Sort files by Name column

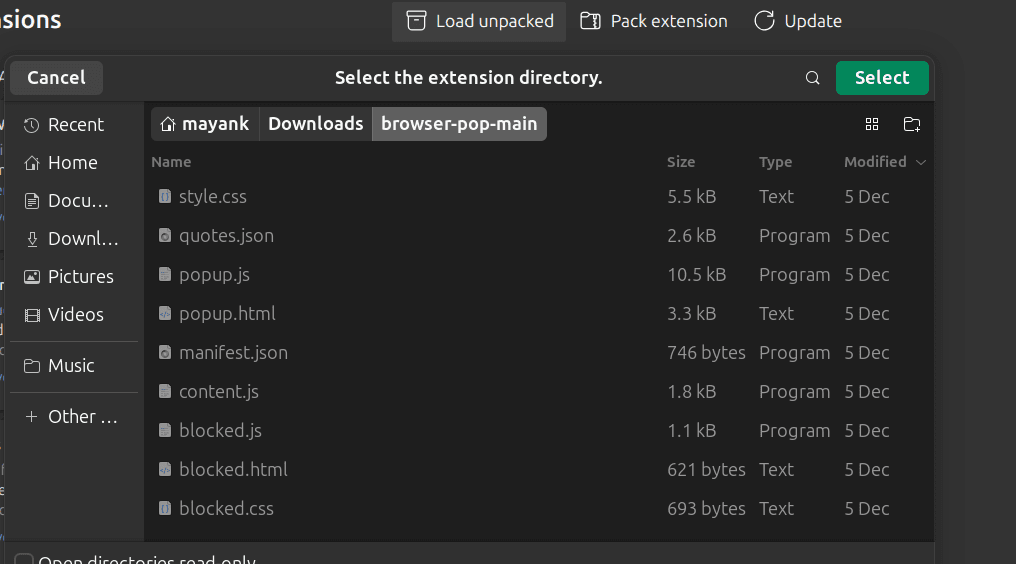click(x=171, y=162)
